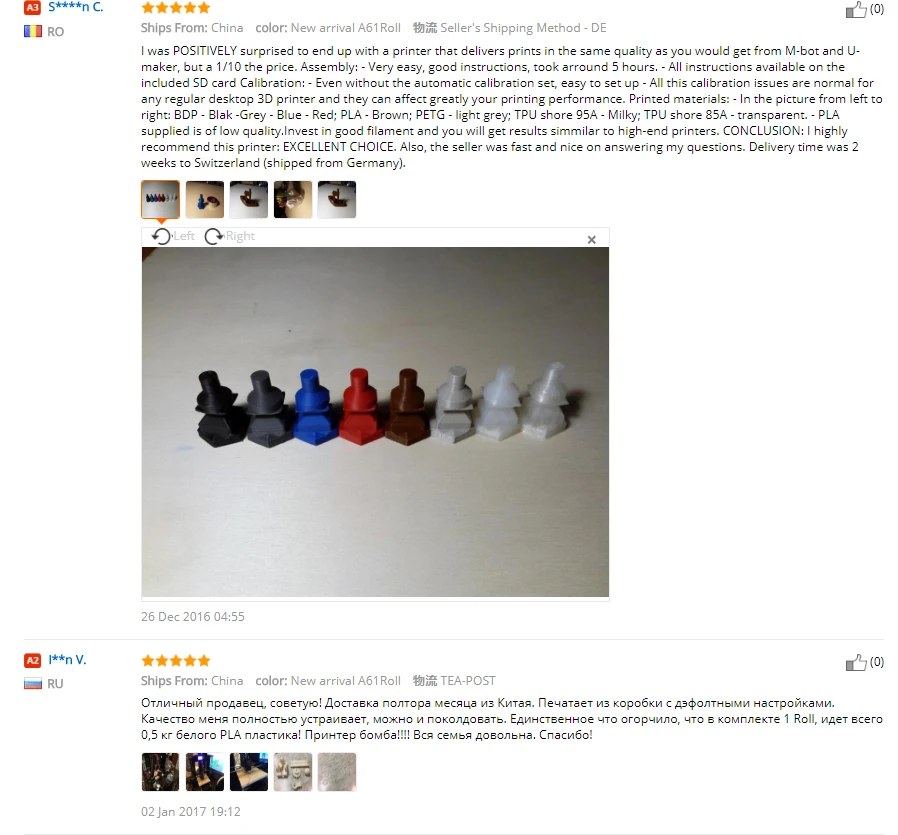Open fourth thumbnail in first review
The width and height of the screenshot is (898, 835).
(x=293, y=199)
